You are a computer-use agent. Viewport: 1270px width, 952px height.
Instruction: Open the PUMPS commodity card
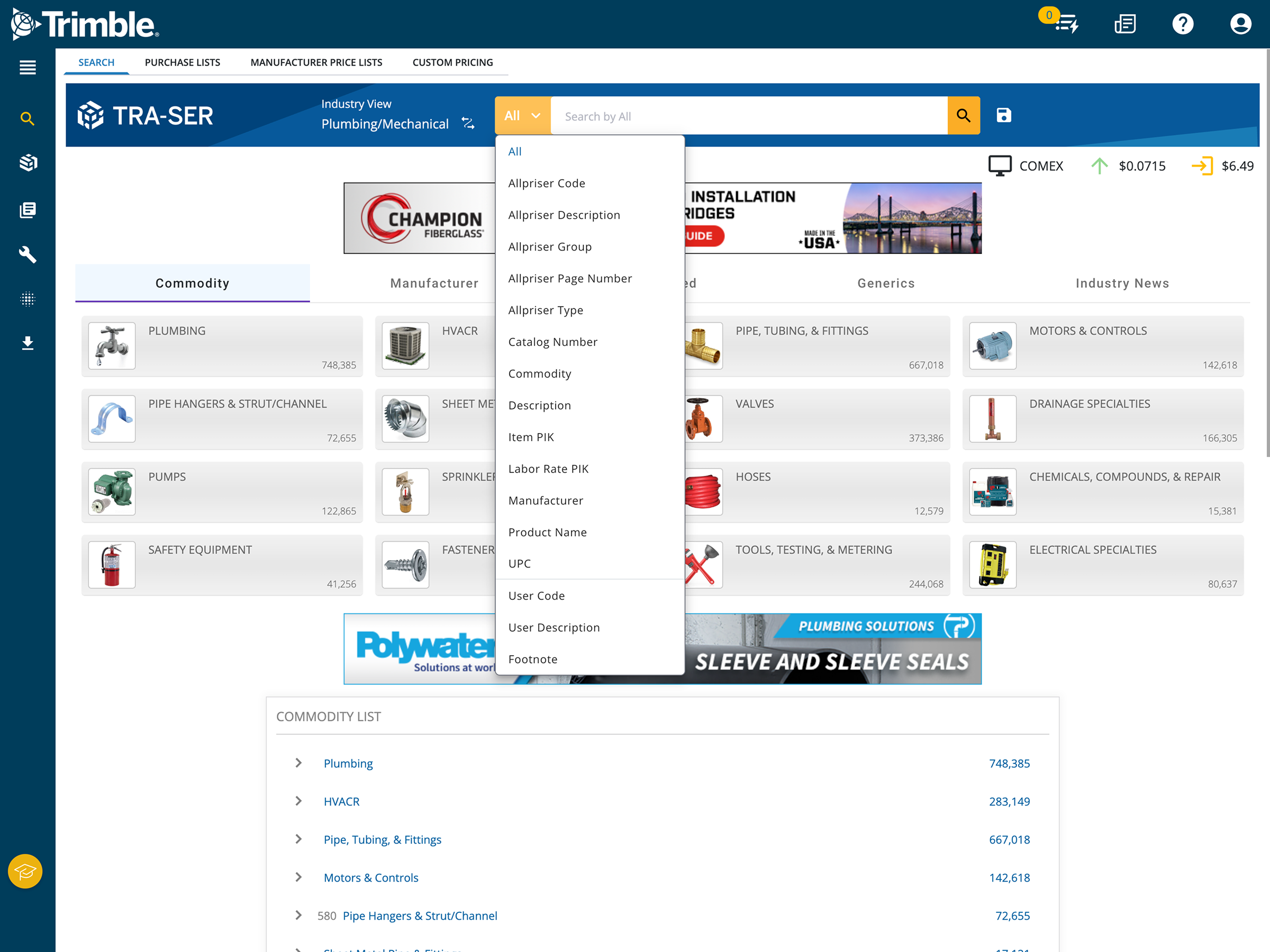click(222, 492)
